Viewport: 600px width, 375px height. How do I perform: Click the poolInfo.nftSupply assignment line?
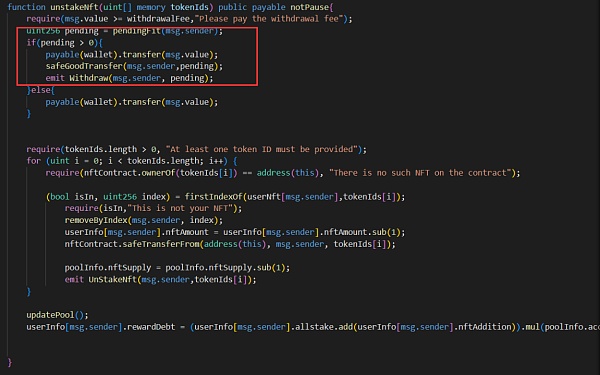click(x=177, y=267)
